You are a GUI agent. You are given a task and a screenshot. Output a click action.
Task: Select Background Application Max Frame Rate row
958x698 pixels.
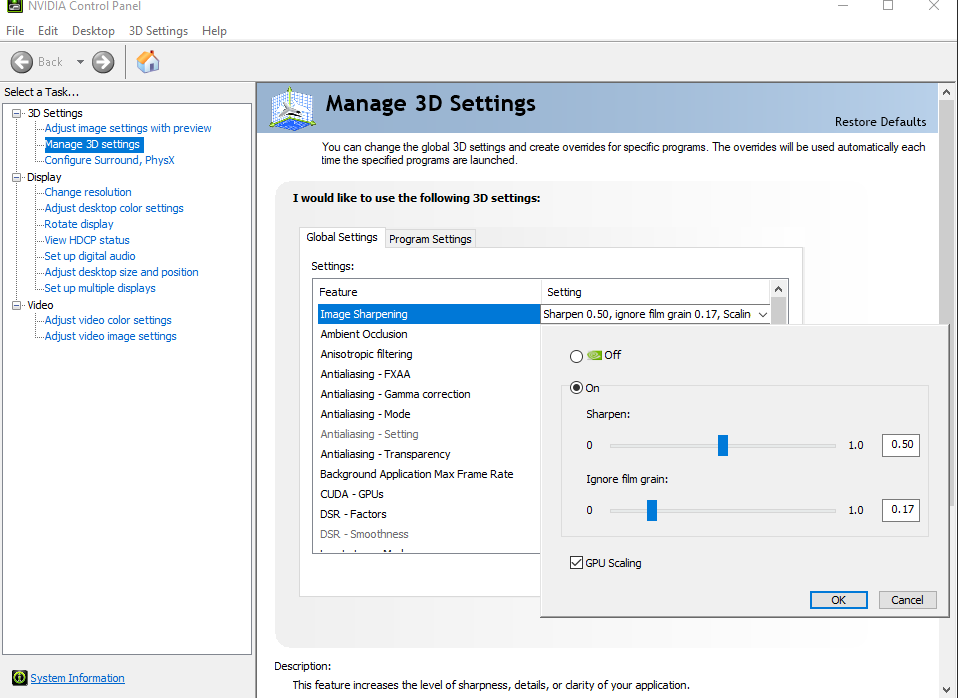pos(429,474)
